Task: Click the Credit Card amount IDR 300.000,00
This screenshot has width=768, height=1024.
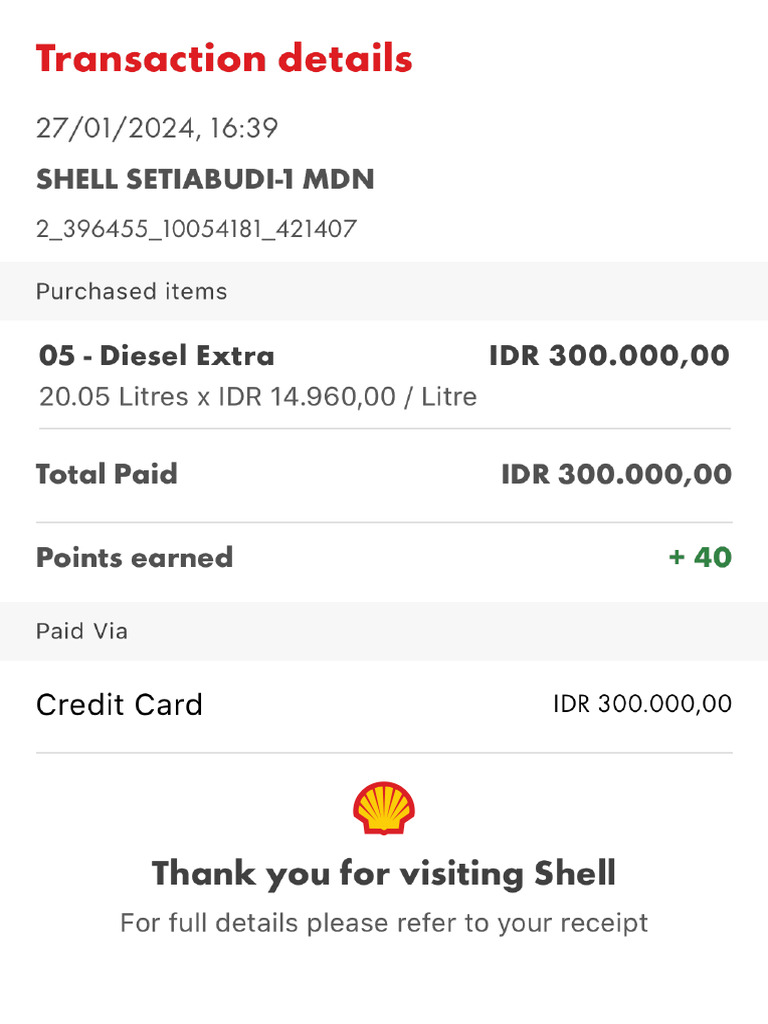Action: (642, 704)
